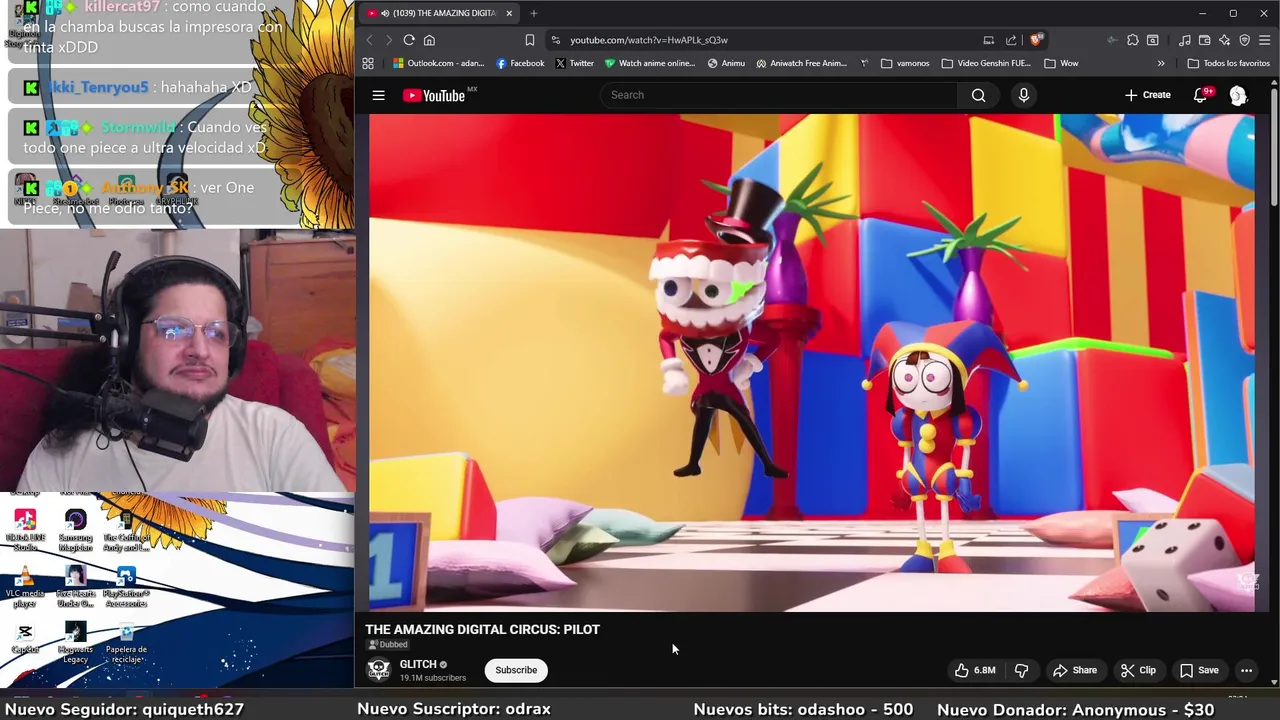Open the Twitter bookmark
Image resolution: width=1280 pixels, height=720 pixels.
click(x=574, y=63)
